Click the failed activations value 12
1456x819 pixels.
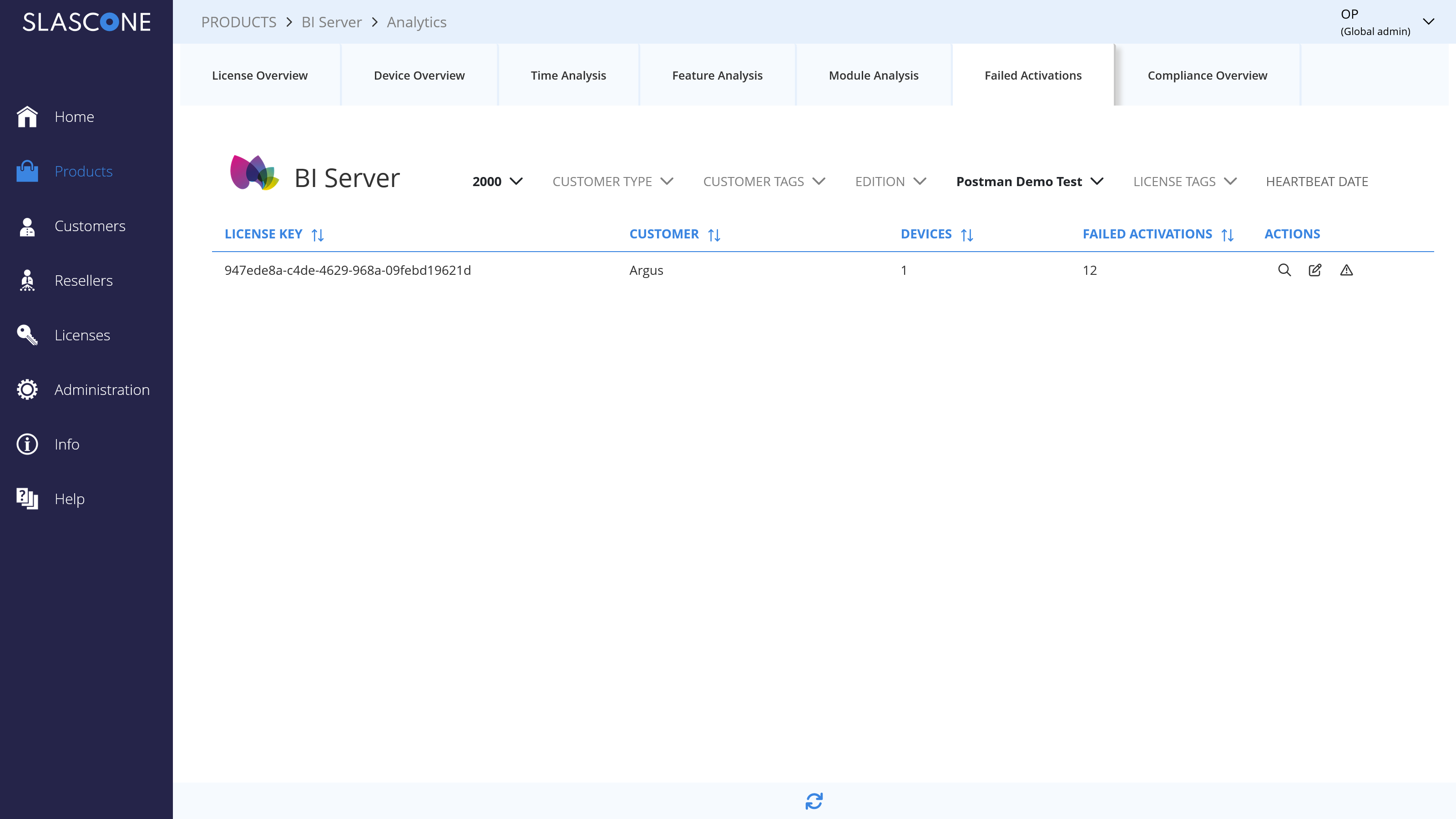pyautogui.click(x=1090, y=270)
